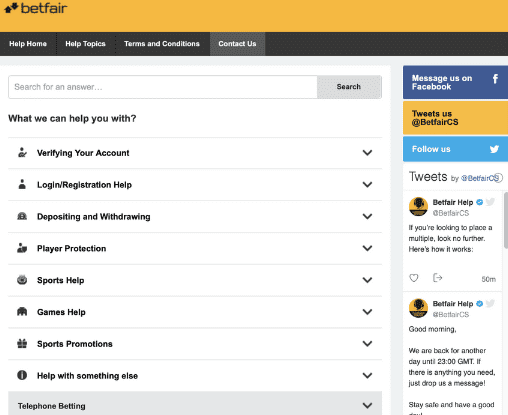This screenshot has height=415, width=508.
Task: Click the Twitter bird icon on Good morning tweet
Action: 490,303
